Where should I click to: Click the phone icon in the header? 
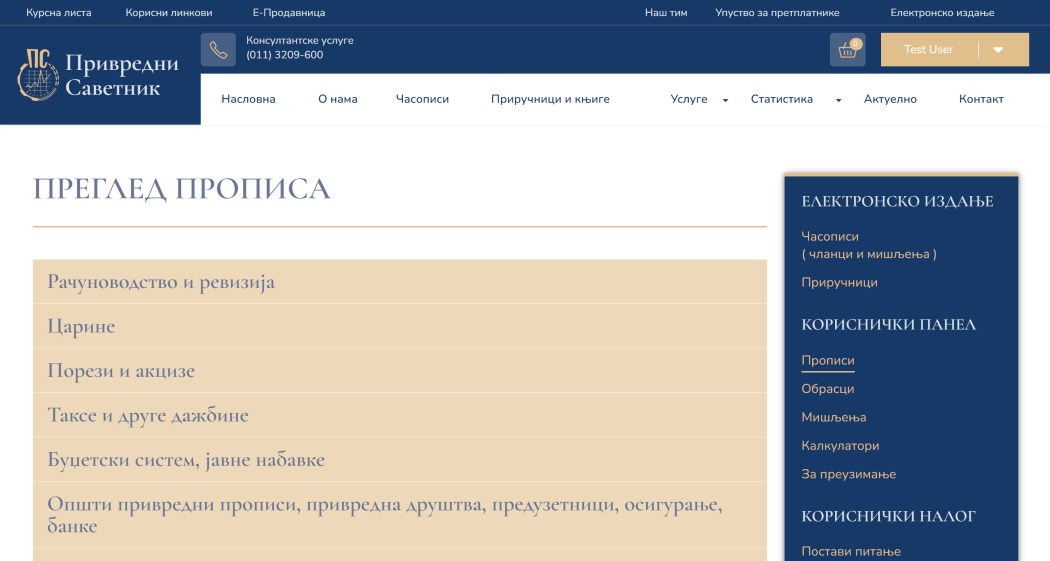pos(218,50)
